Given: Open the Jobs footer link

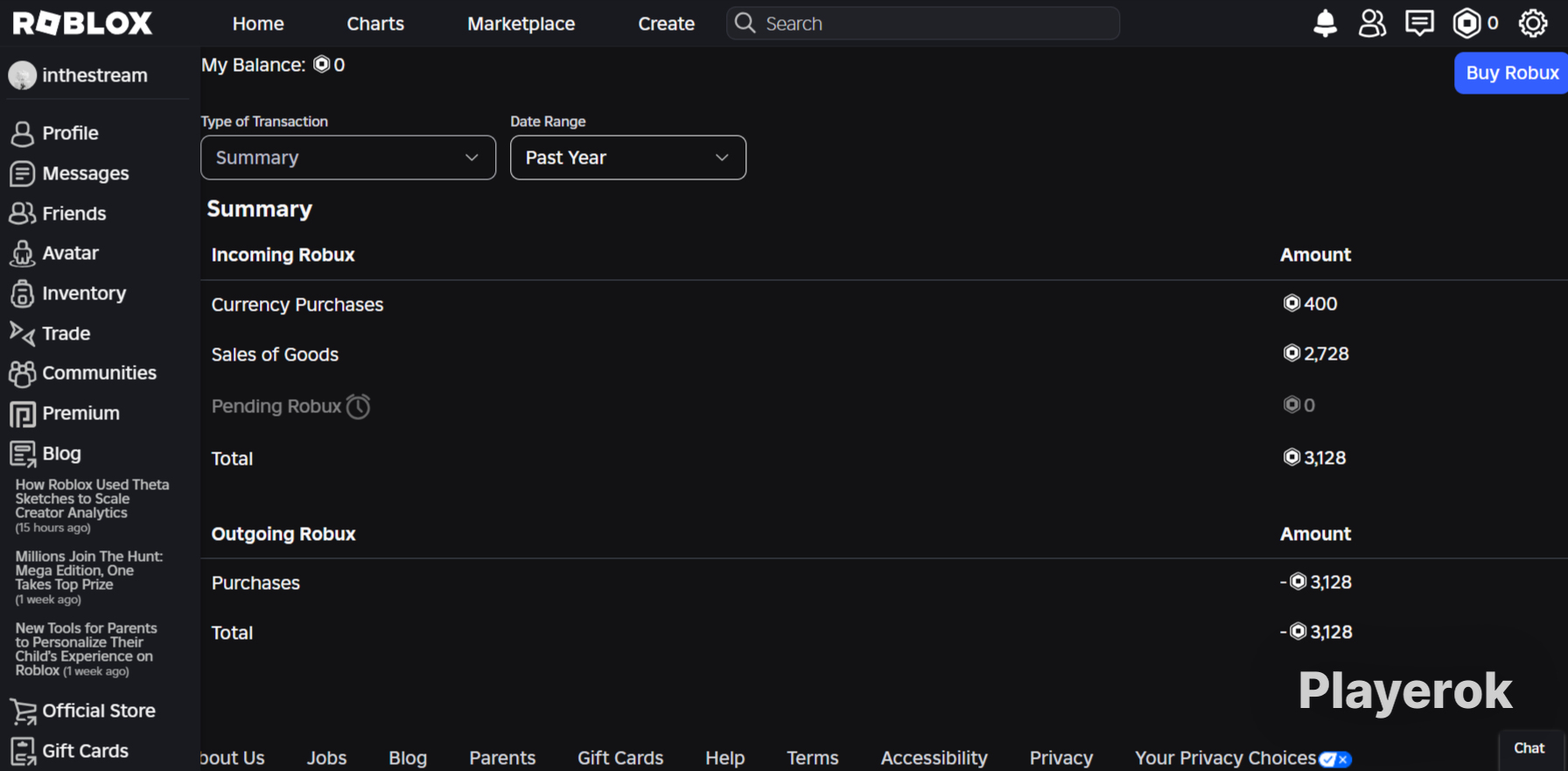Looking at the screenshot, I should [327, 759].
